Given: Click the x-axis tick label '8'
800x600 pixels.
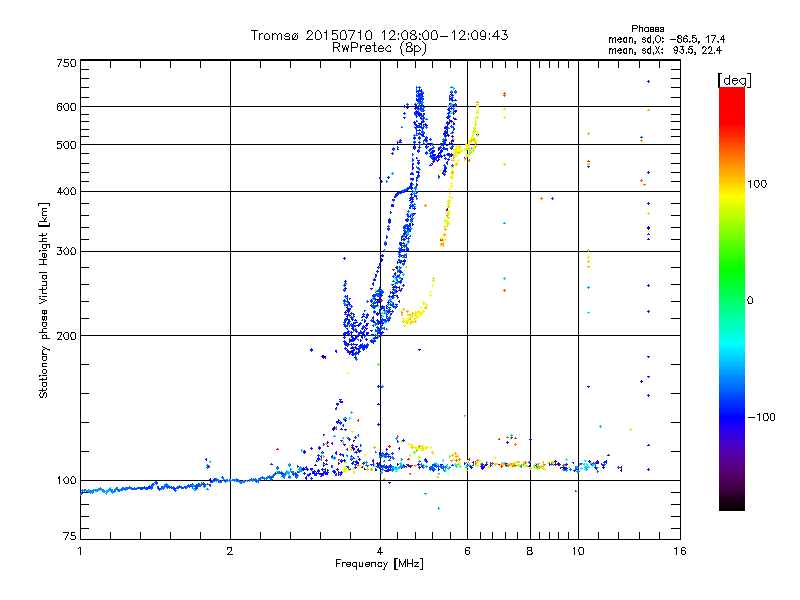Looking at the screenshot, I should coord(530,551).
